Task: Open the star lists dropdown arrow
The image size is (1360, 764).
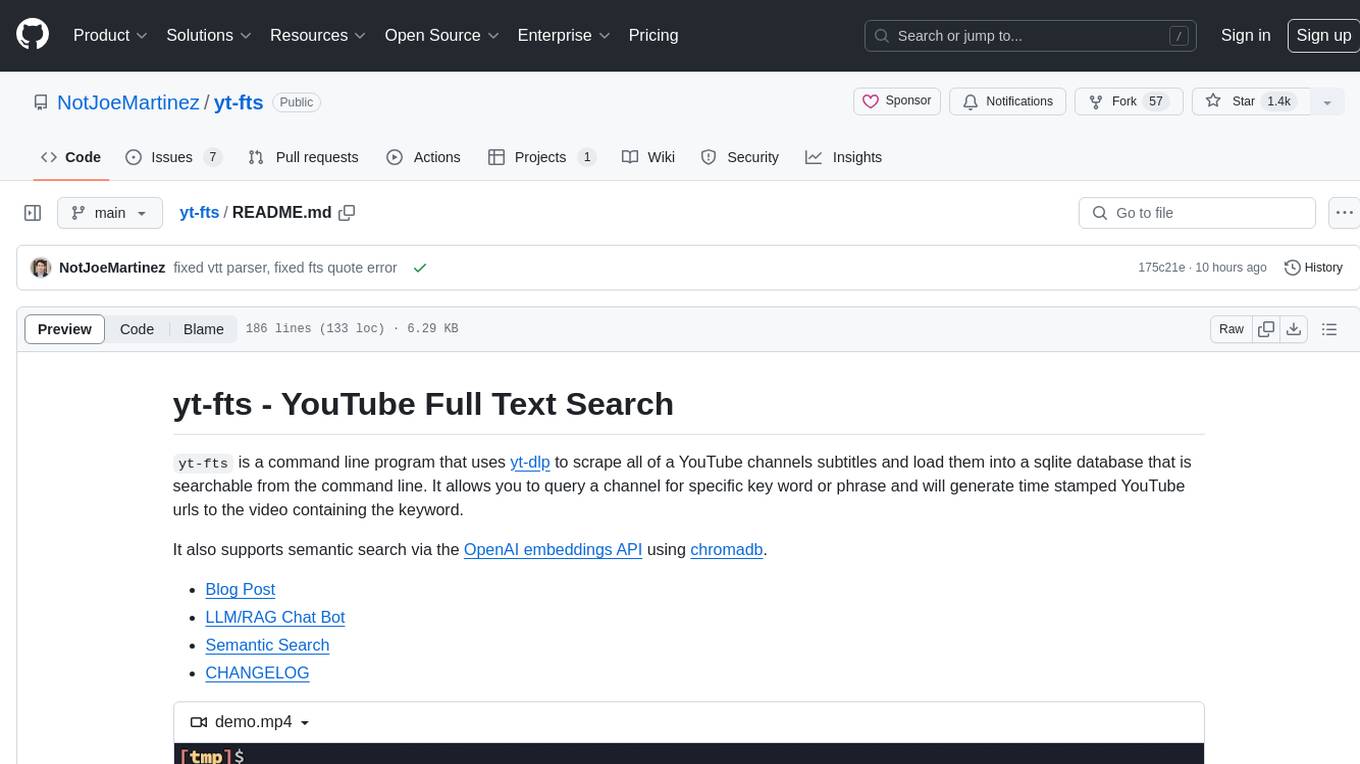Action: tap(1327, 102)
